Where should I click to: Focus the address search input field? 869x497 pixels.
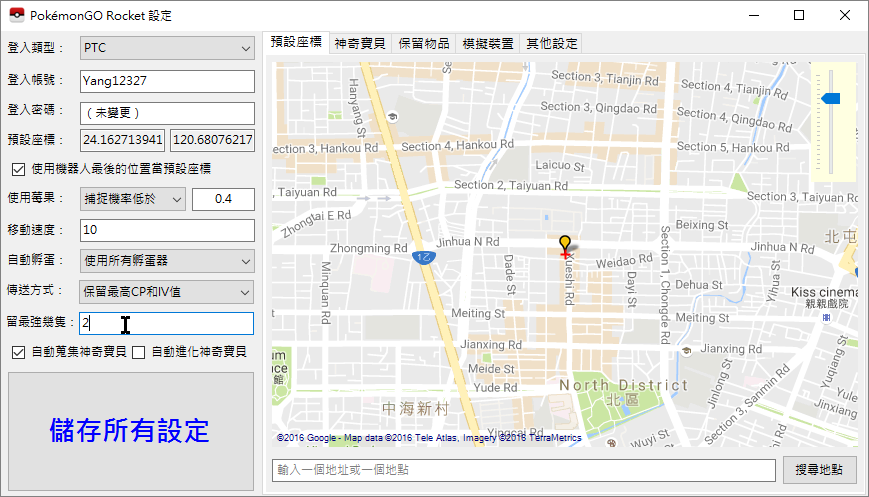click(524, 470)
